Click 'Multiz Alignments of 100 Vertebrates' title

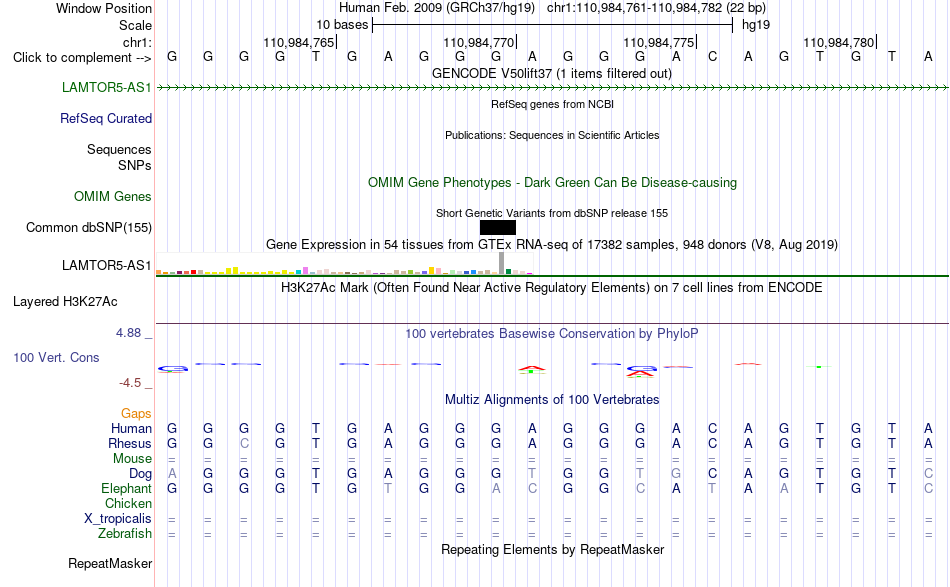(552, 400)
